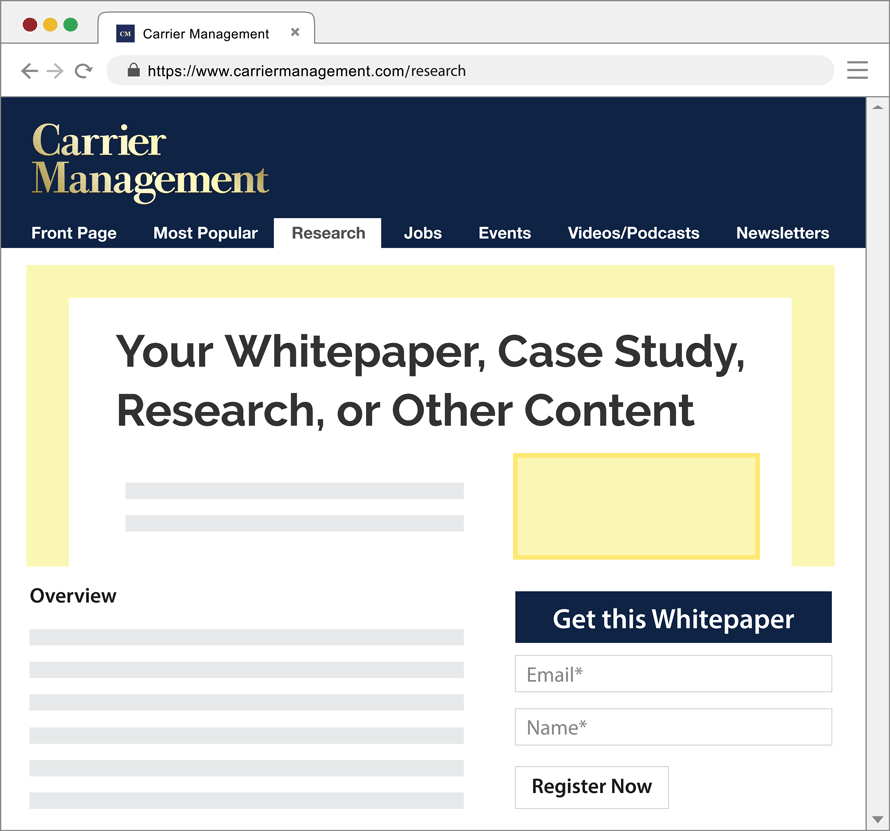Go to Front Page nav item
Image resolution: width=890 pixels, height=831 pixels.
click(74, 233)
